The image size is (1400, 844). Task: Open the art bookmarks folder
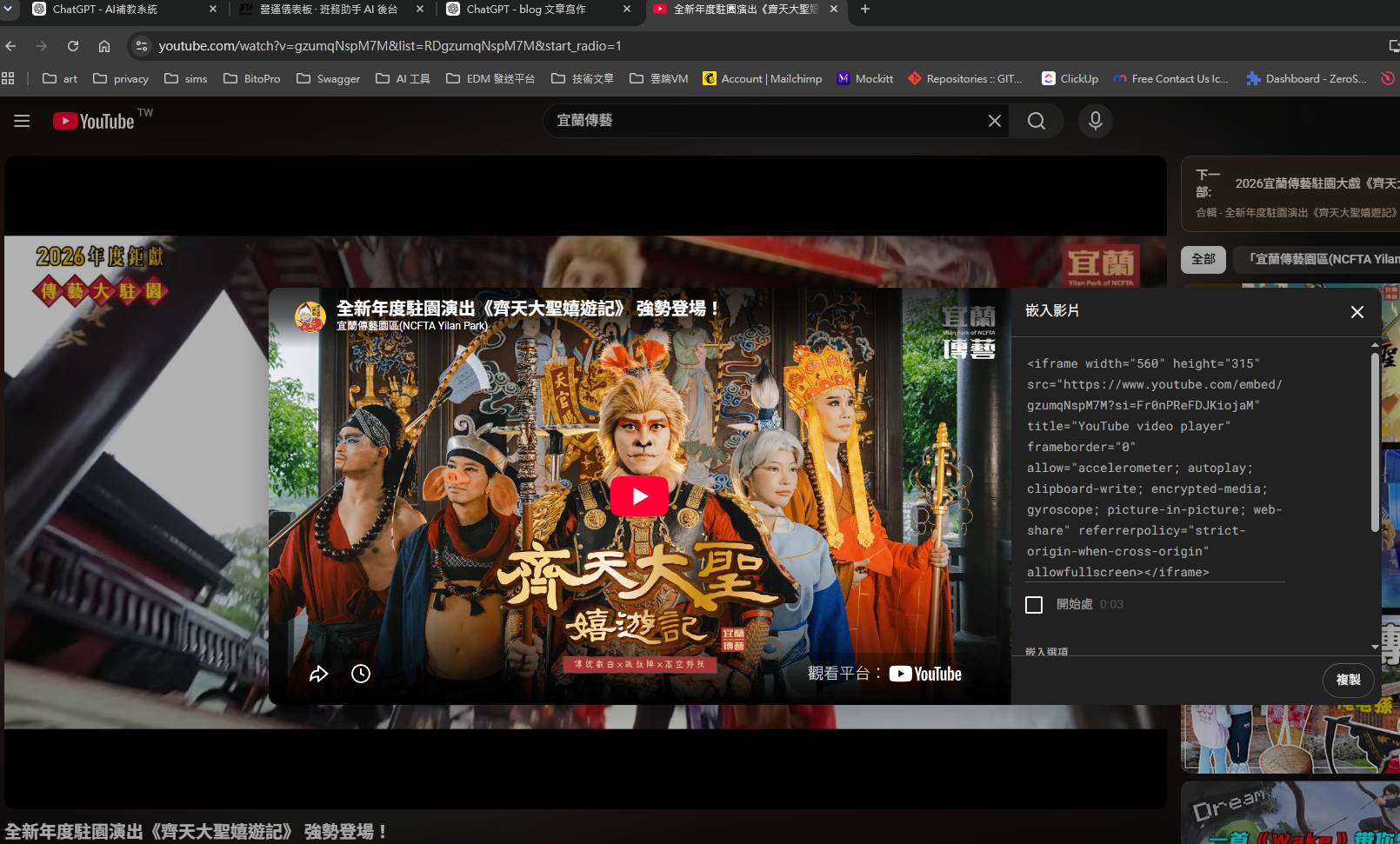pos(60,78)
